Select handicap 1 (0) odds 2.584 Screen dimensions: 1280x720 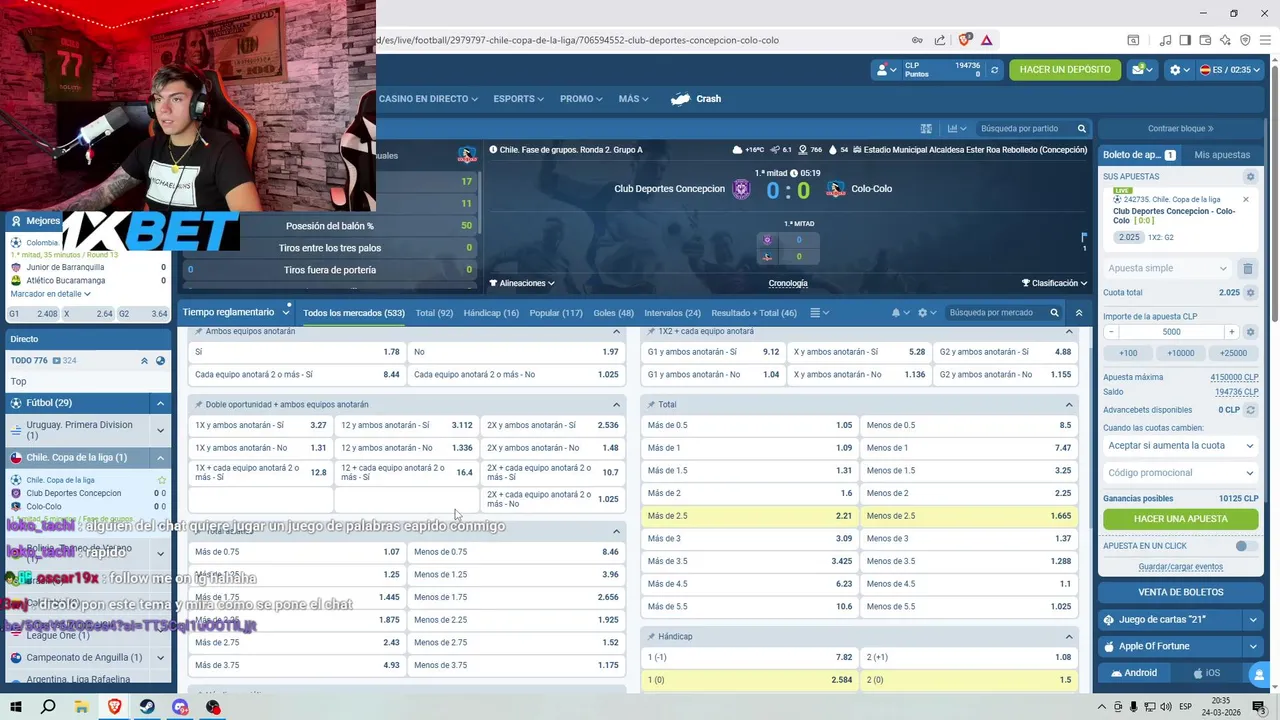point(749,680)
